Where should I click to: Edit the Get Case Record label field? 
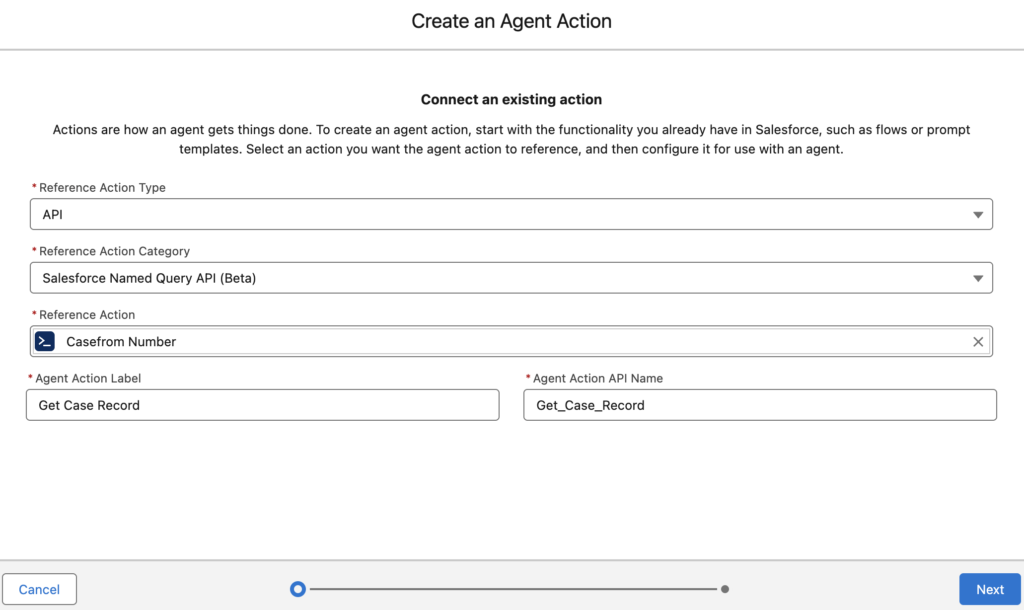262,404
